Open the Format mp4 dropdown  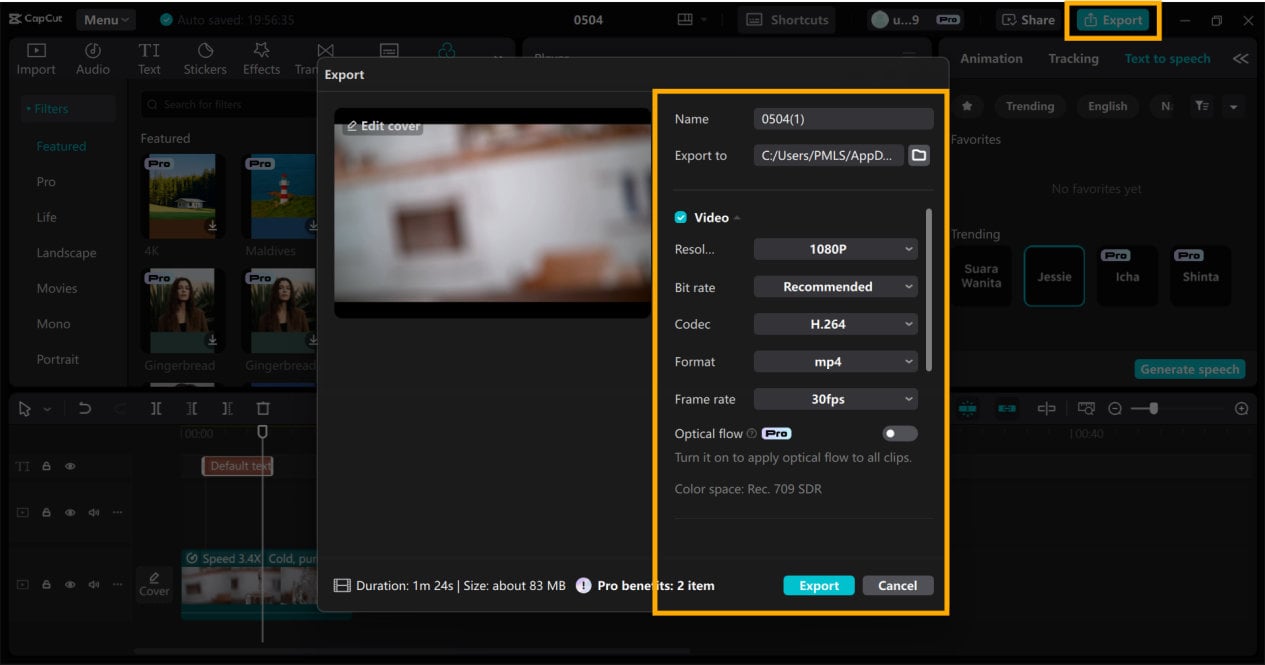point(836,362)
